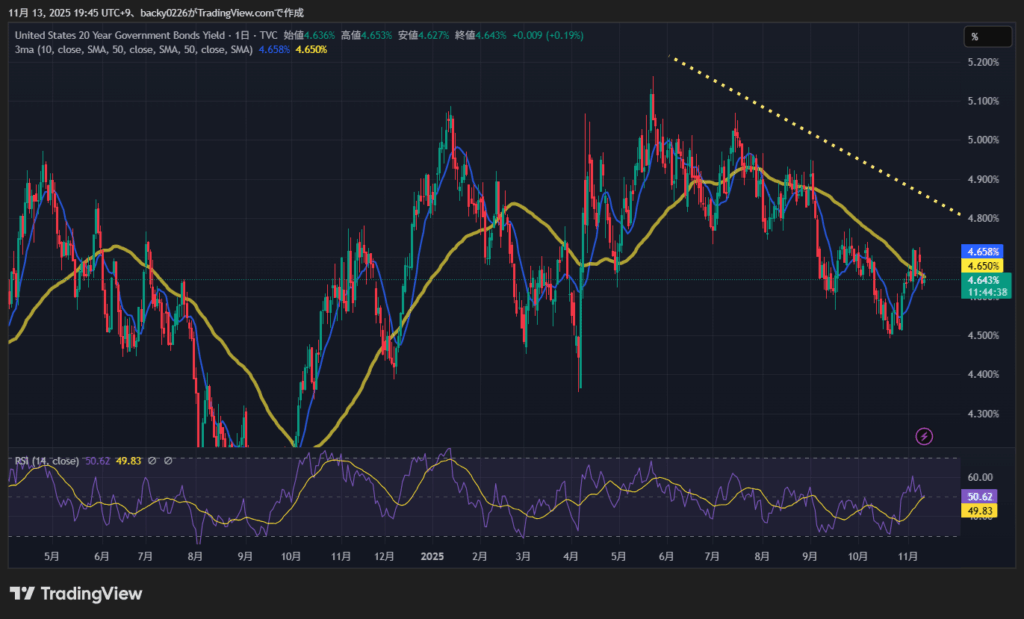
Task: Click the 2025 year marker on time axis
Action: pos(432,555)
